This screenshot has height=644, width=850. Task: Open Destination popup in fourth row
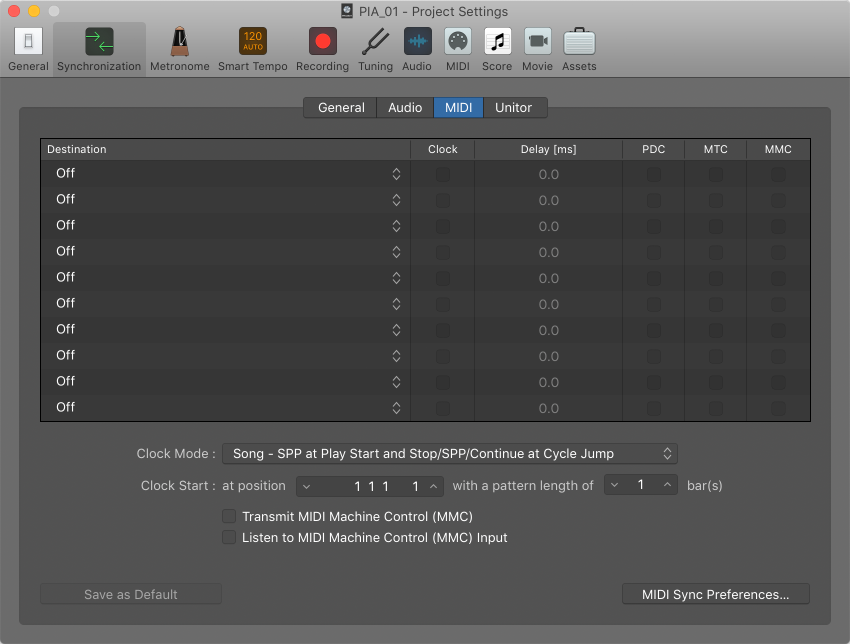[x=226, y=252]
